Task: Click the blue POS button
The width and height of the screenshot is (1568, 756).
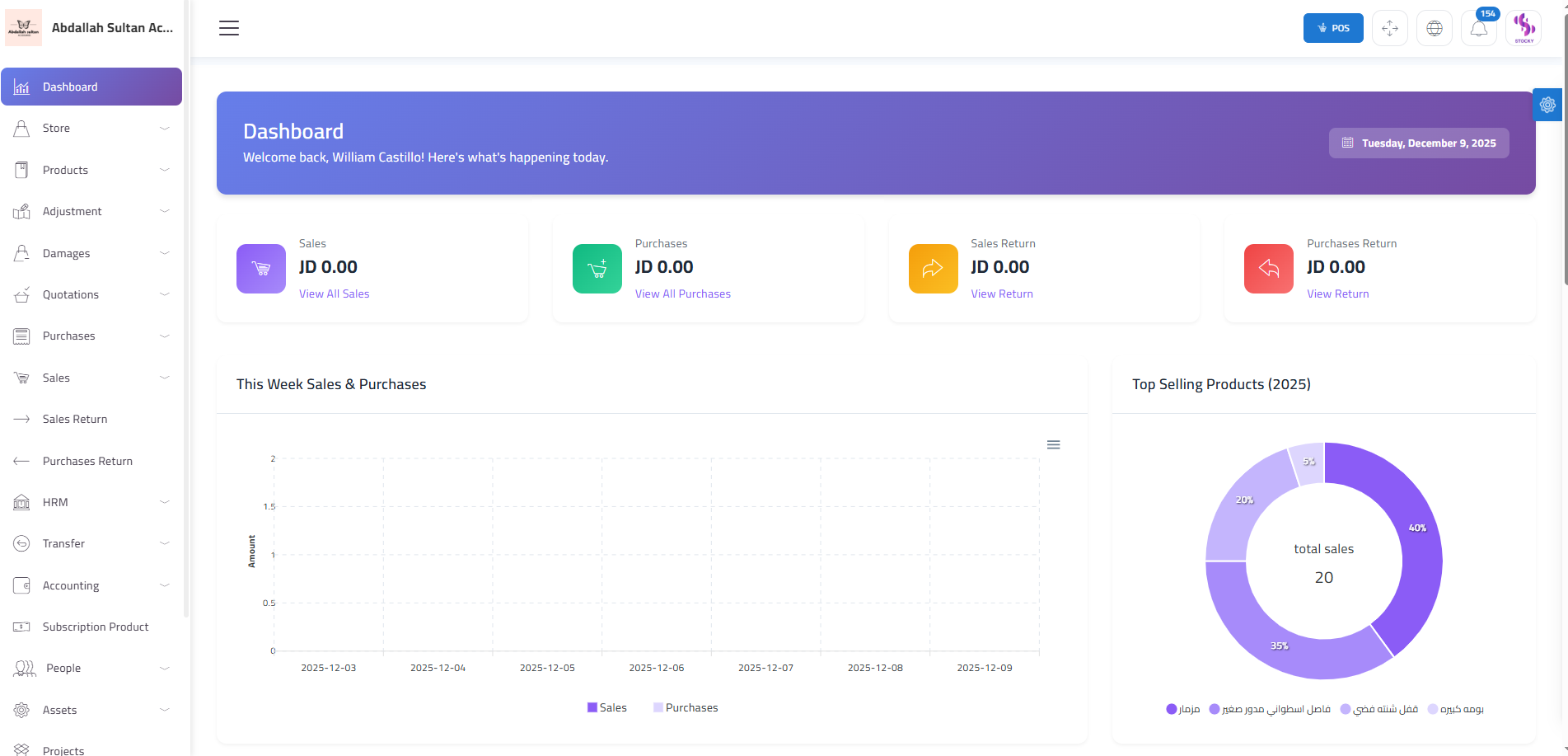Action: click(x=1333, y=28)
